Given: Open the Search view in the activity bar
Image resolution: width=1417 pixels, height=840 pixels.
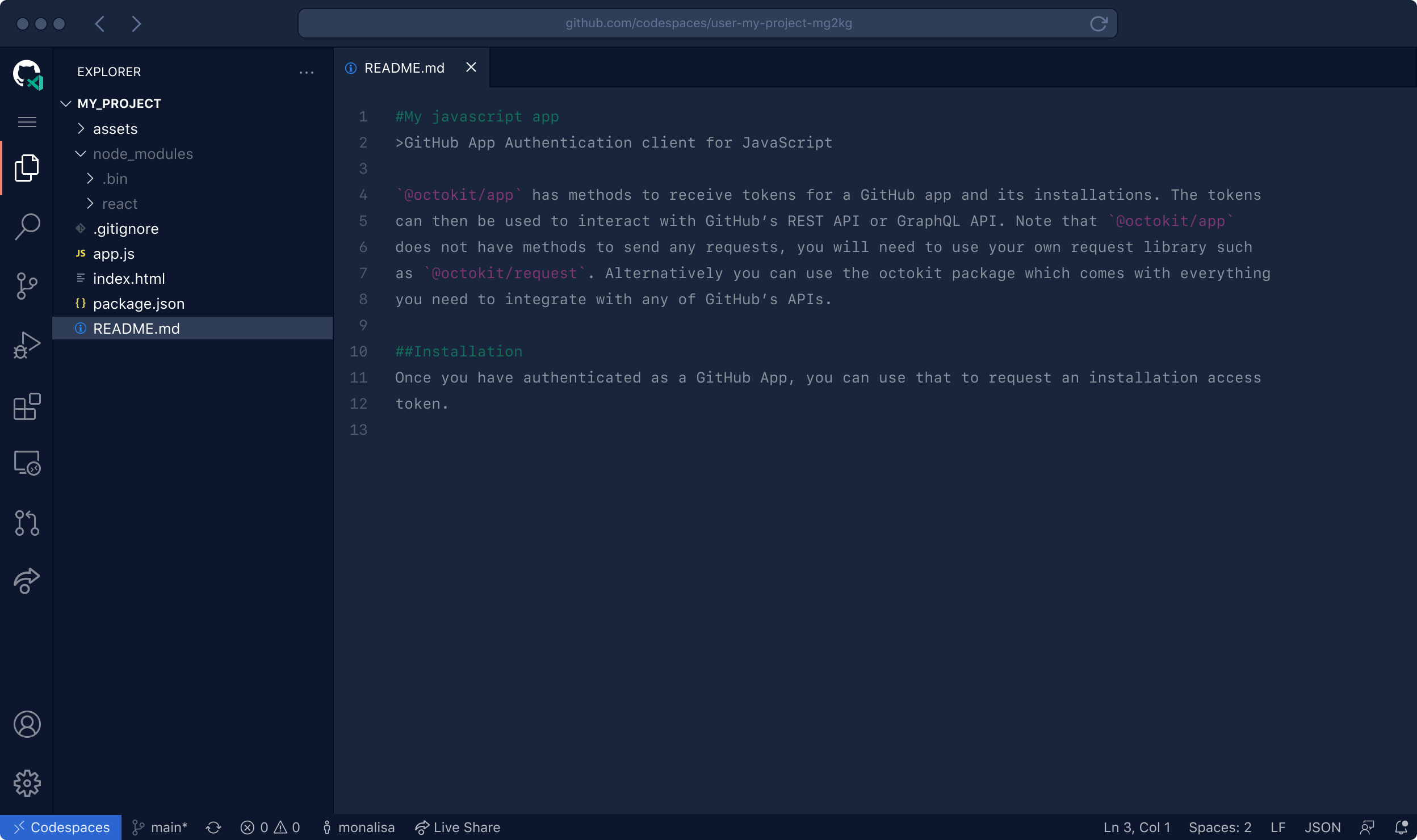Looking at the screenshot, I should 26,226.
